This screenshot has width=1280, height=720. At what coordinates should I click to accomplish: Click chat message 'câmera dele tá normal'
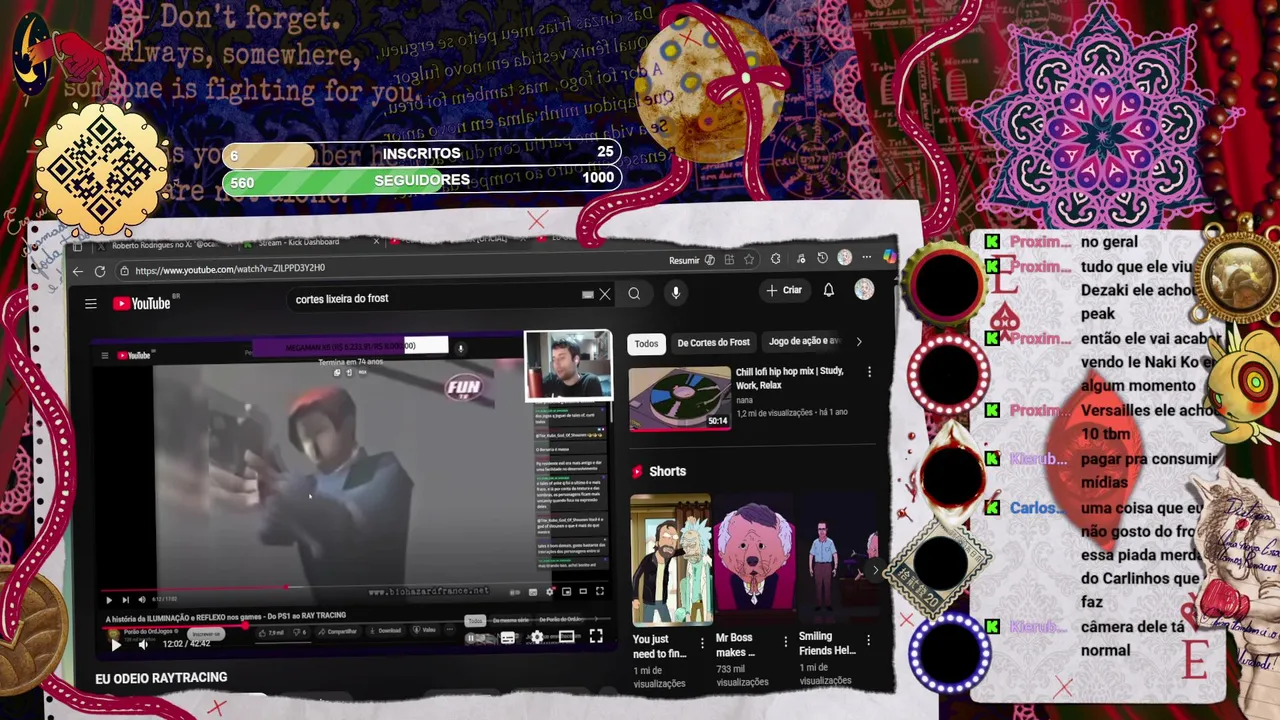pyautogui.click(x=1132, y=638)
